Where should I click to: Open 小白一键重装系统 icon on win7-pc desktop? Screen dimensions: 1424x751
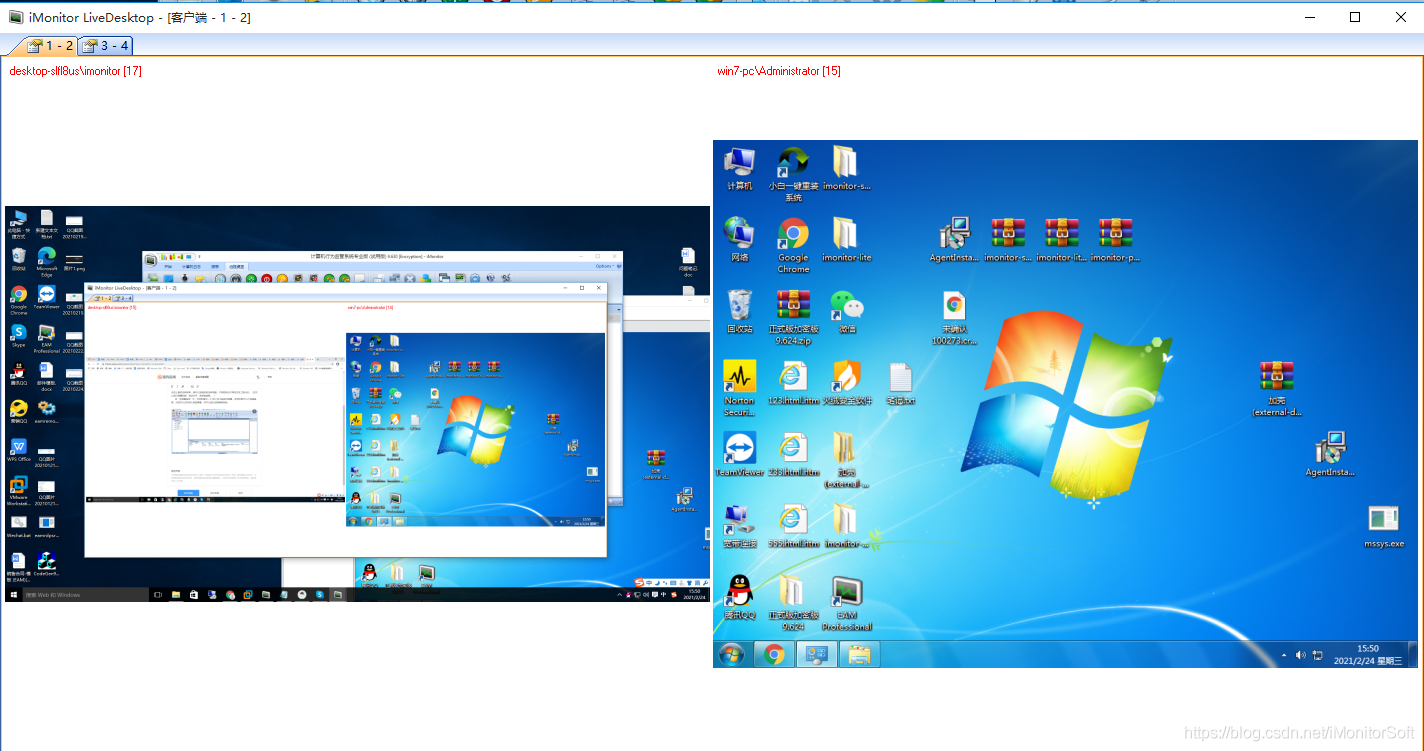click(x=793, y=174)
